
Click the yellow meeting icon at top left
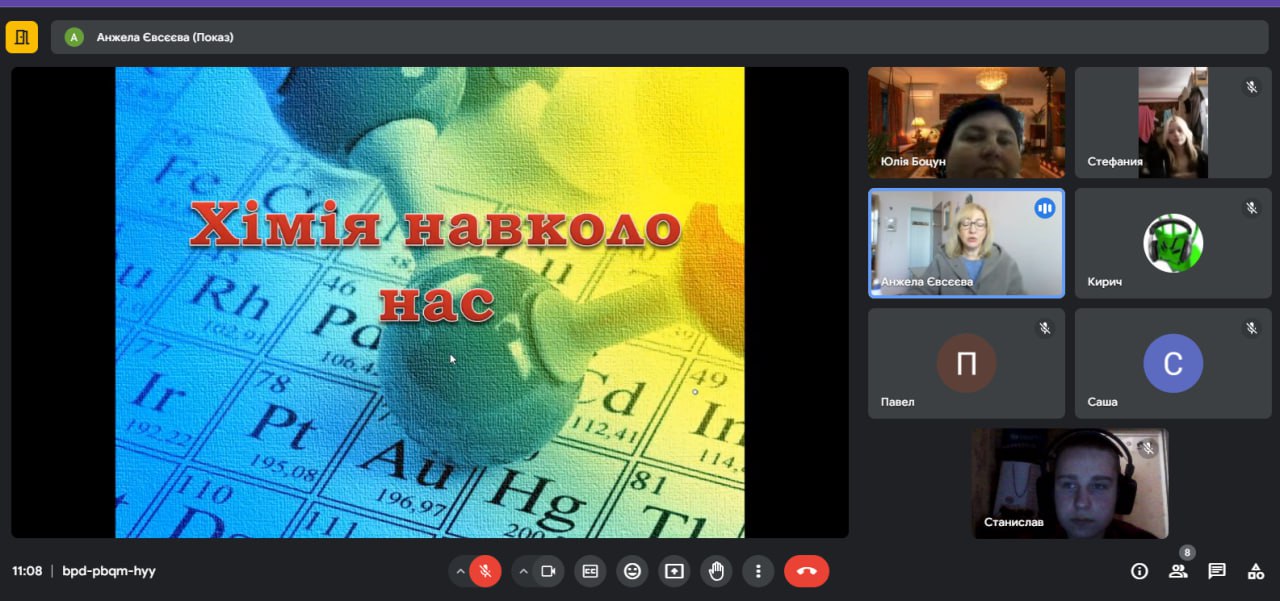pos(21,37)
